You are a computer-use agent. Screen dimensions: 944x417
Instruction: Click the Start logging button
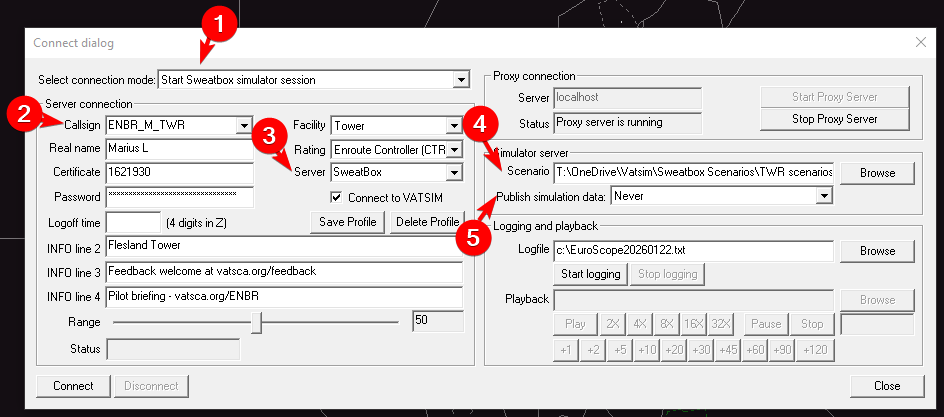590,274
